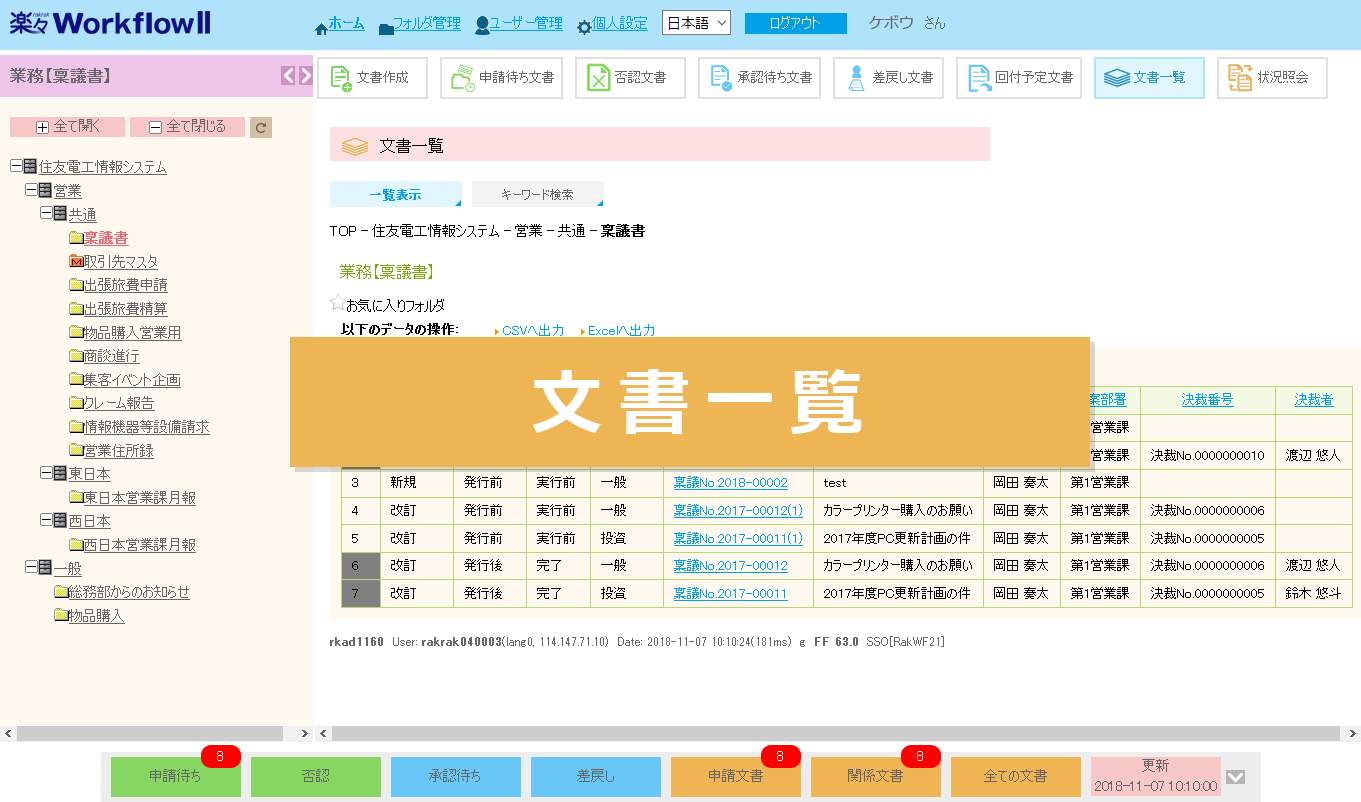Click the bottom 否認 status button
This screenshot has width=1361, height=802.
coord(316,777)
